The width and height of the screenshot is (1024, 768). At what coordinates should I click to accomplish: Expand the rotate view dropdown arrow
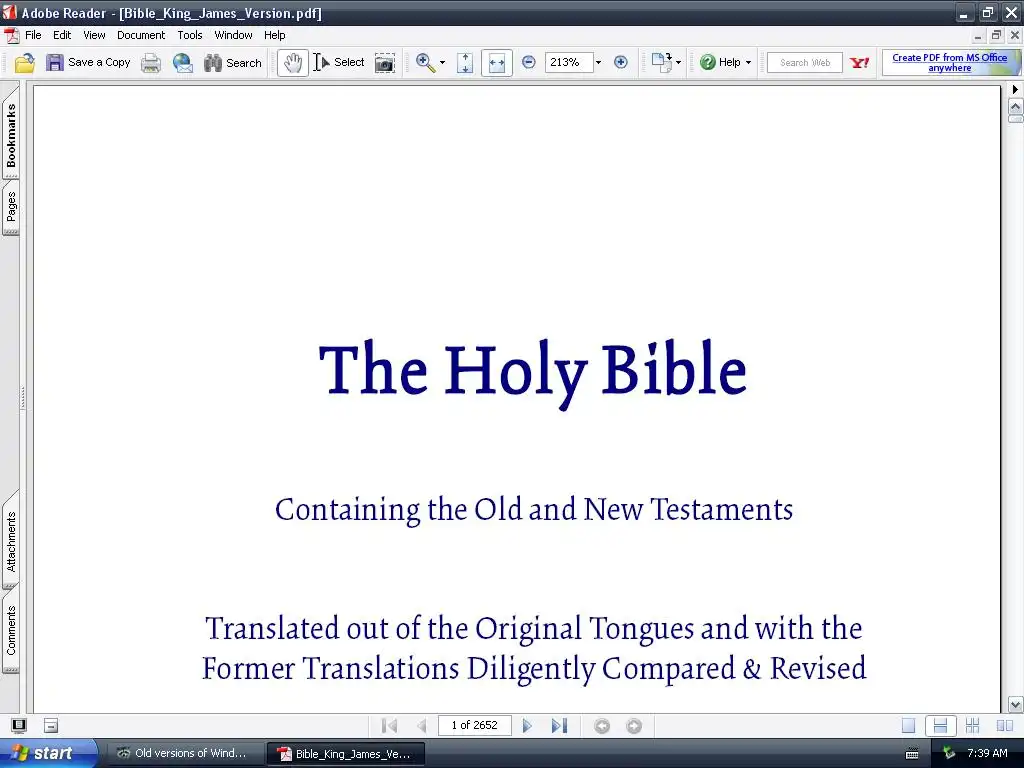click(678, 63)
